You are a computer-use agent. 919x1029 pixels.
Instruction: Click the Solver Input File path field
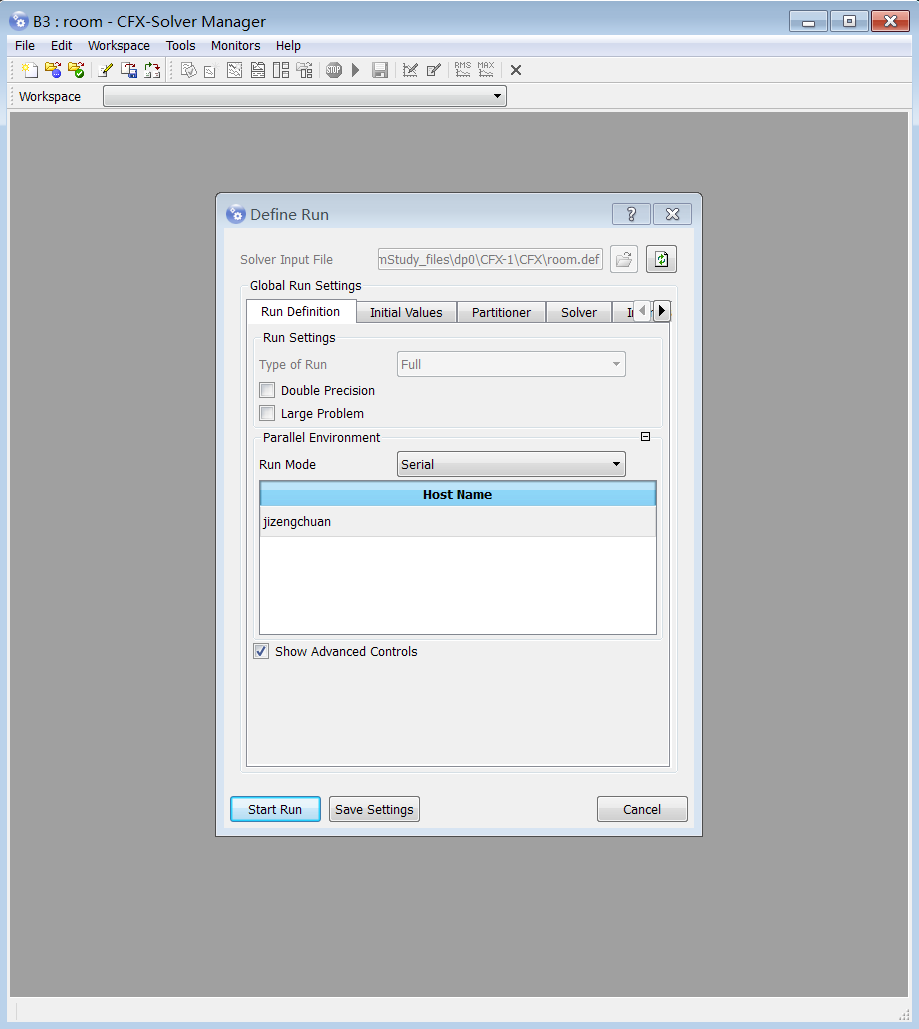pyautogui.click(x=490, y=259)
